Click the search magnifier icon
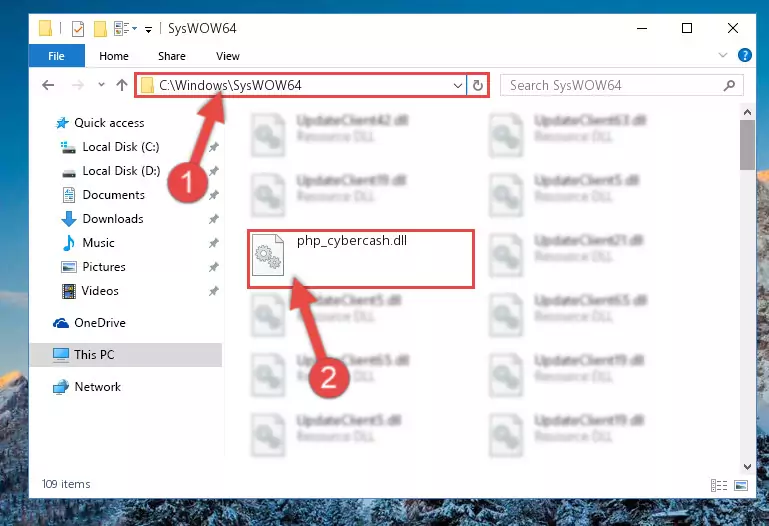Screen dimensions: 769x526 point(729,86)
